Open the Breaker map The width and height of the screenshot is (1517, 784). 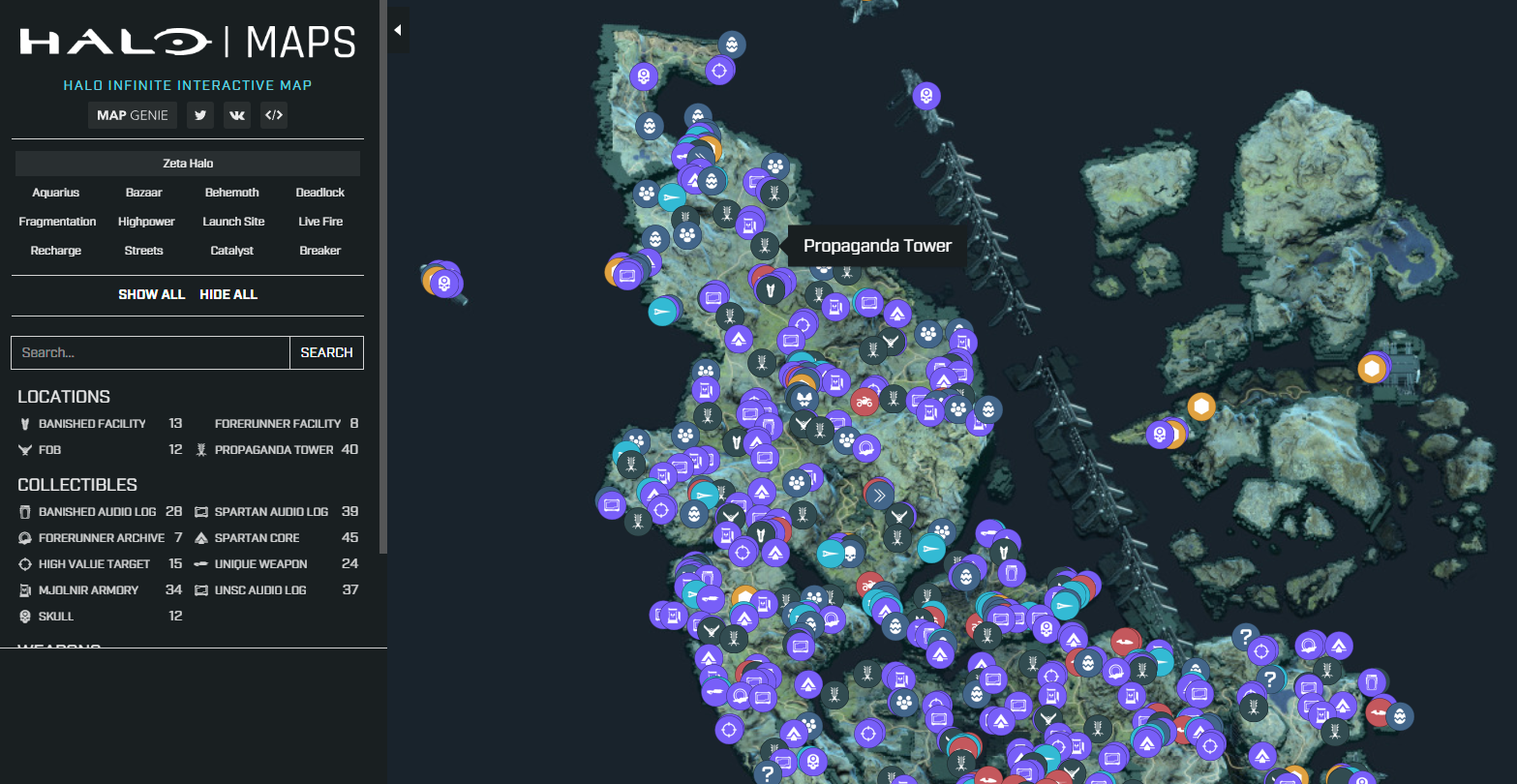320,251
